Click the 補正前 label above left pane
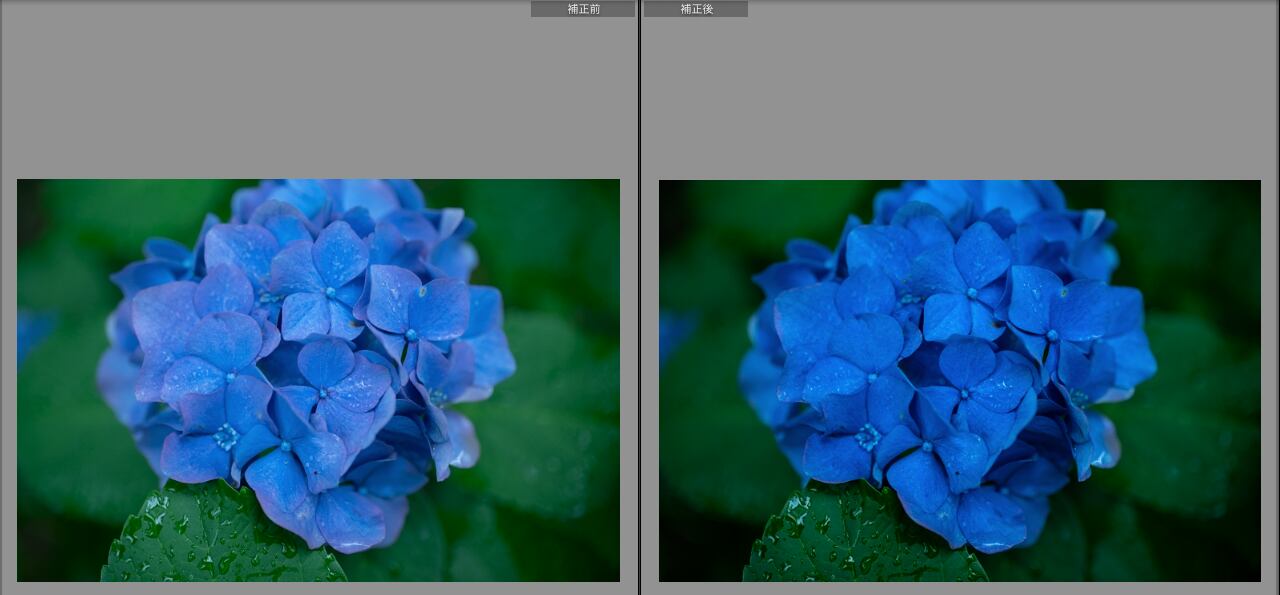The height and width of the screenshot is (595, 1280). tap(582, 9)
